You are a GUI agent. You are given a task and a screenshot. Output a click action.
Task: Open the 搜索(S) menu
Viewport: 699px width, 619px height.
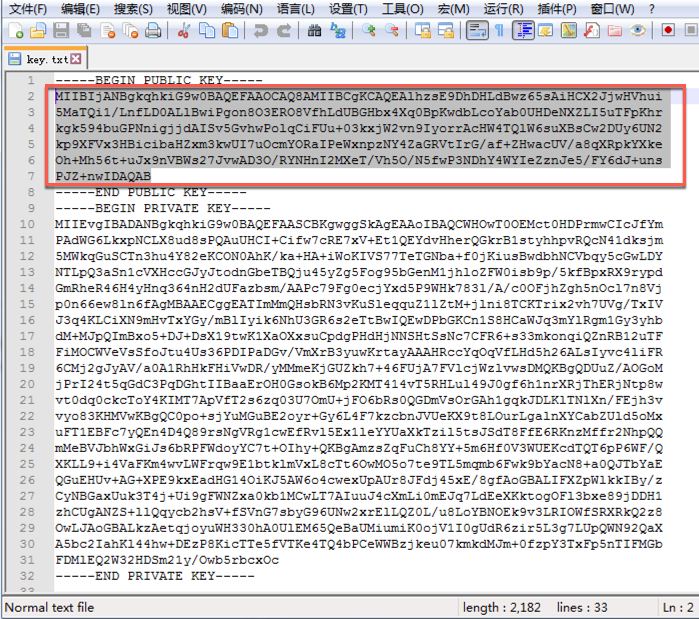click(133, 8)
